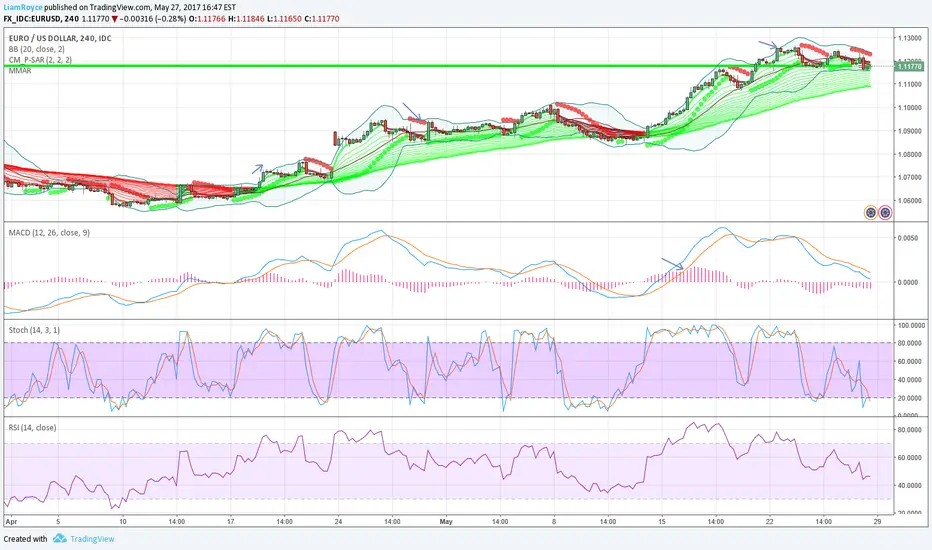Click the 17 date label on time axis

231,521
